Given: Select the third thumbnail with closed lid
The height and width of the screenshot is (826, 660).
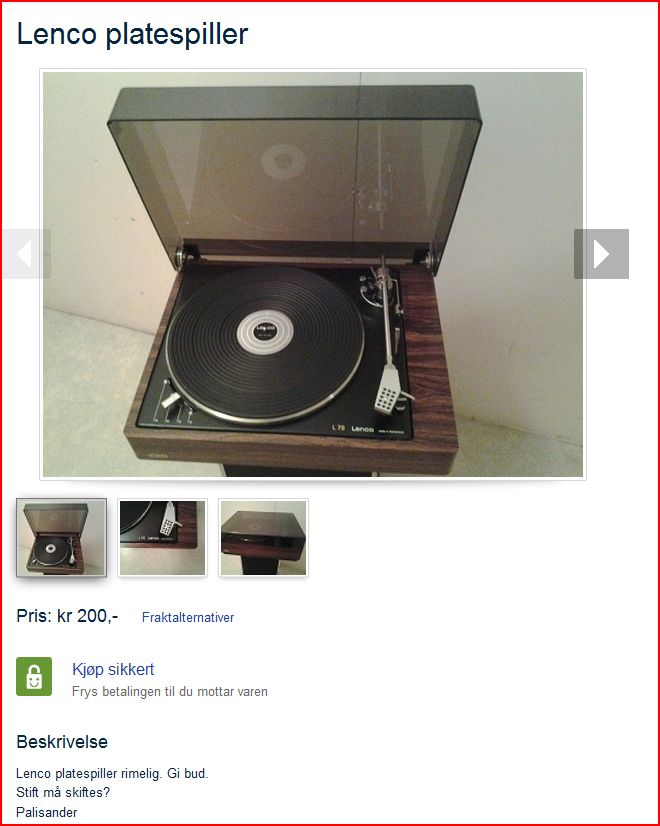Looking at the screenshot, I should (263, 537).
